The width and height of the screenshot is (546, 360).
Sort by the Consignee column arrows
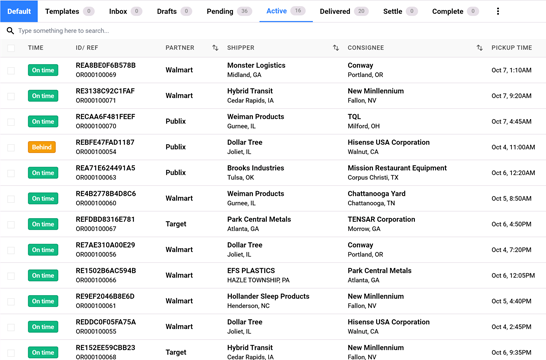[479, 48]
